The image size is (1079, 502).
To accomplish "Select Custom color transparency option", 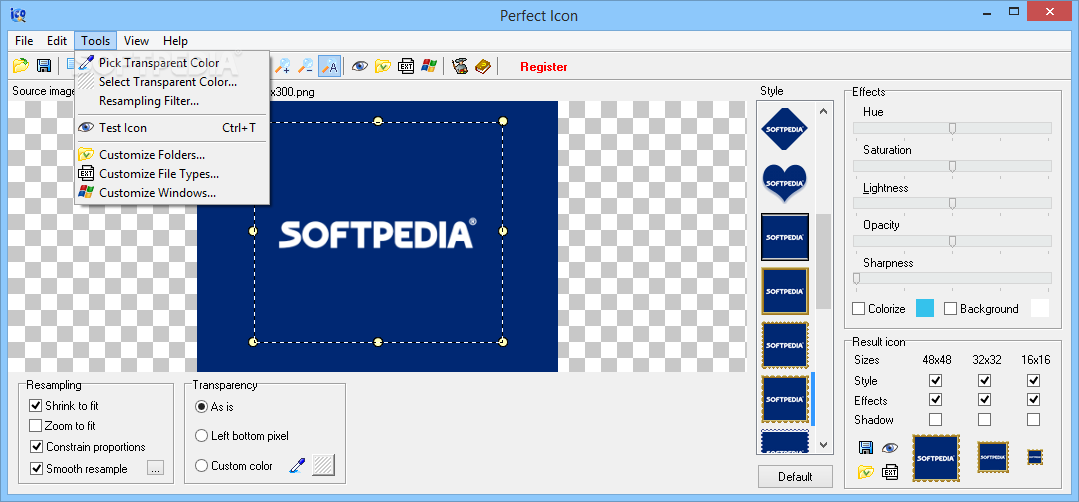I will (x=202, y=466).
